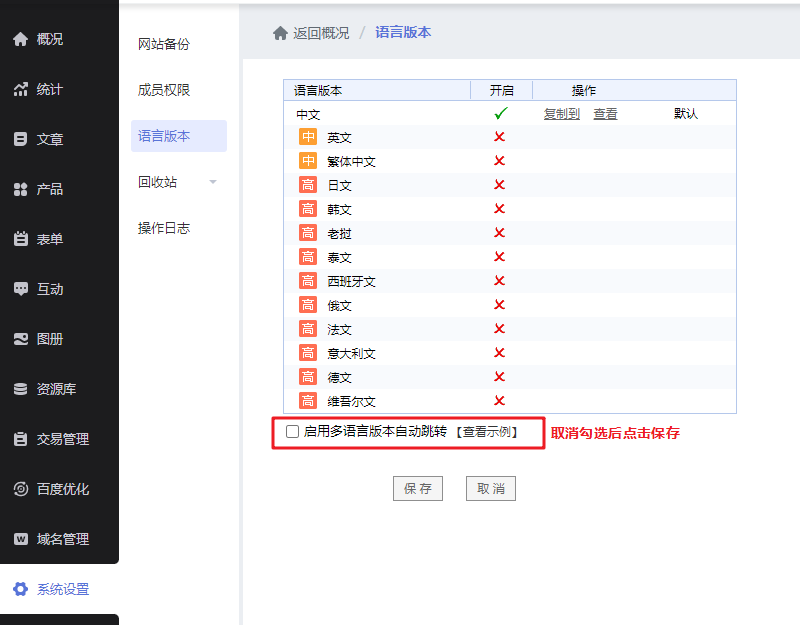This screenshot has height=625, width=800.
Task: Click the 默认 label in 中文 row
Action: tap(686, 113)
